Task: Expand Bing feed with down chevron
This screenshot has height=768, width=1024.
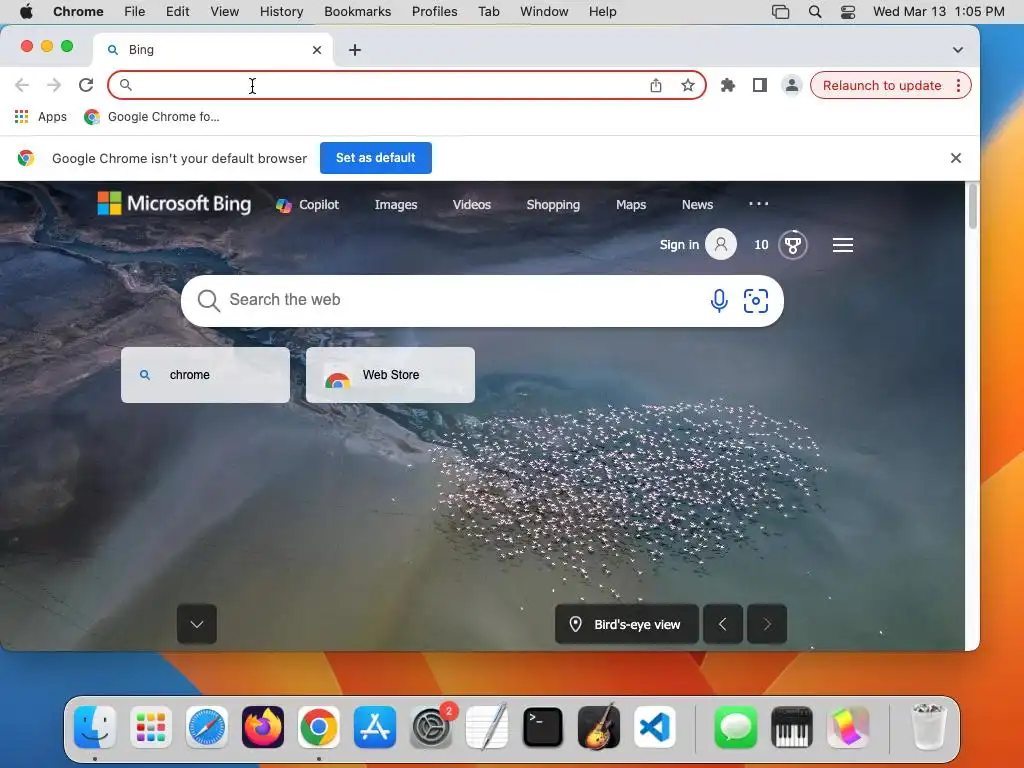Action: tap(197, 624)
